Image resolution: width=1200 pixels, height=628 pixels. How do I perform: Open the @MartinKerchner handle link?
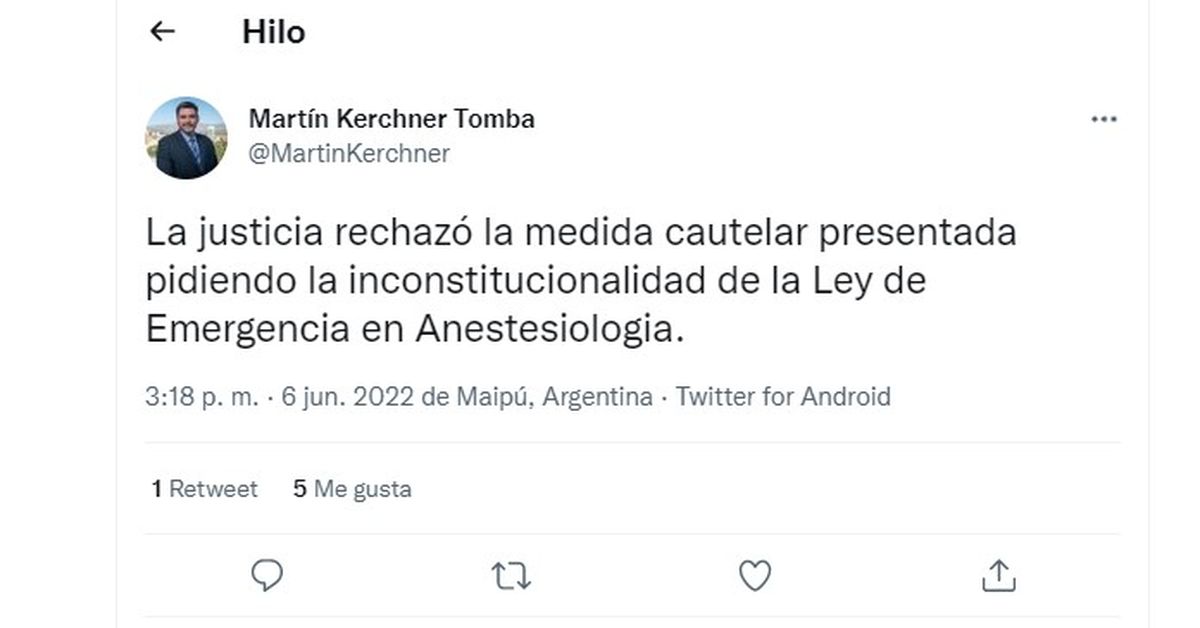[x=349, y=154]
